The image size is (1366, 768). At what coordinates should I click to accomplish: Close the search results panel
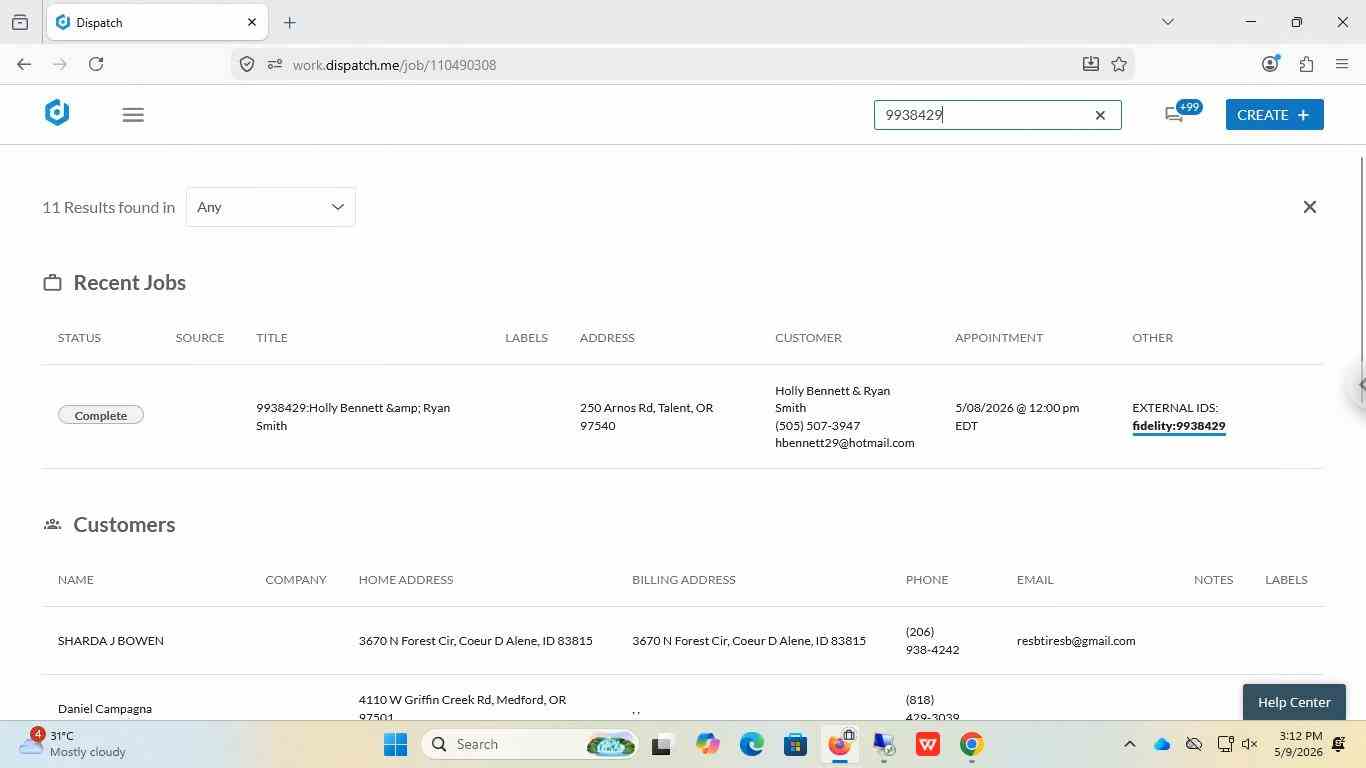click(x=1310, y=207)
